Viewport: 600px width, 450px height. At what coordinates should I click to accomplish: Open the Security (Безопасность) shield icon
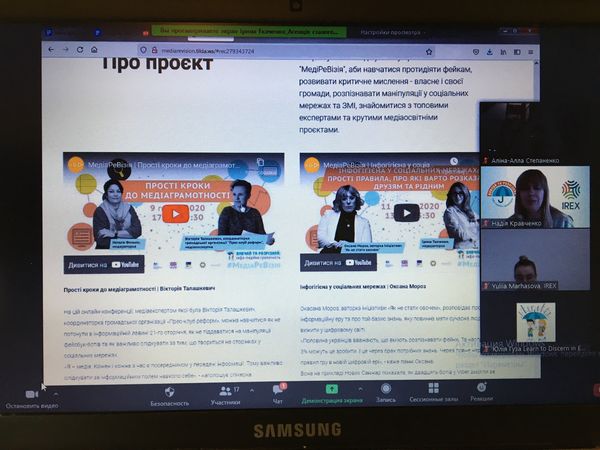[168, 392]
